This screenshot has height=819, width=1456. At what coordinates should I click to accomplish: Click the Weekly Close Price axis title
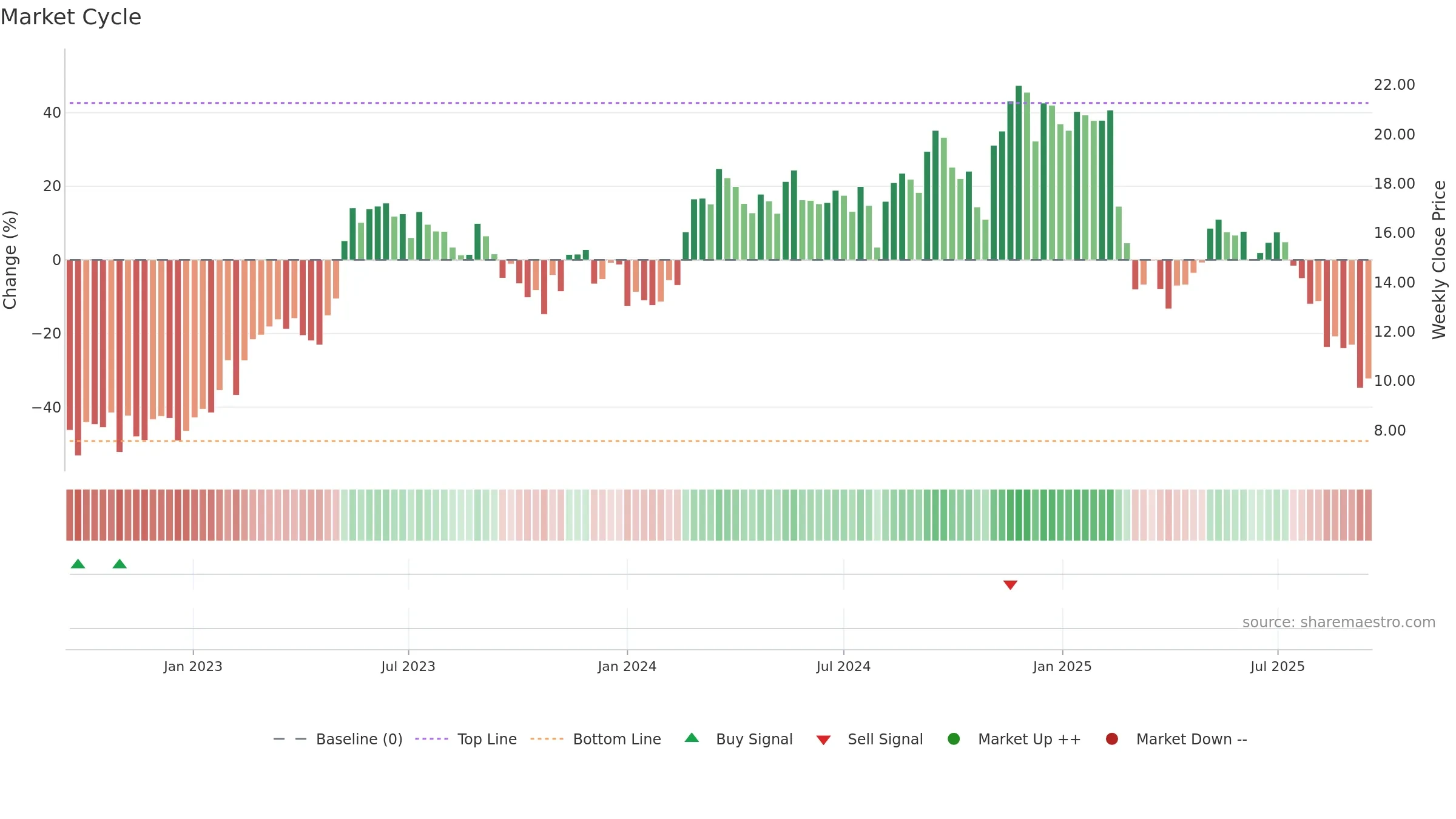click(1439, 260)
